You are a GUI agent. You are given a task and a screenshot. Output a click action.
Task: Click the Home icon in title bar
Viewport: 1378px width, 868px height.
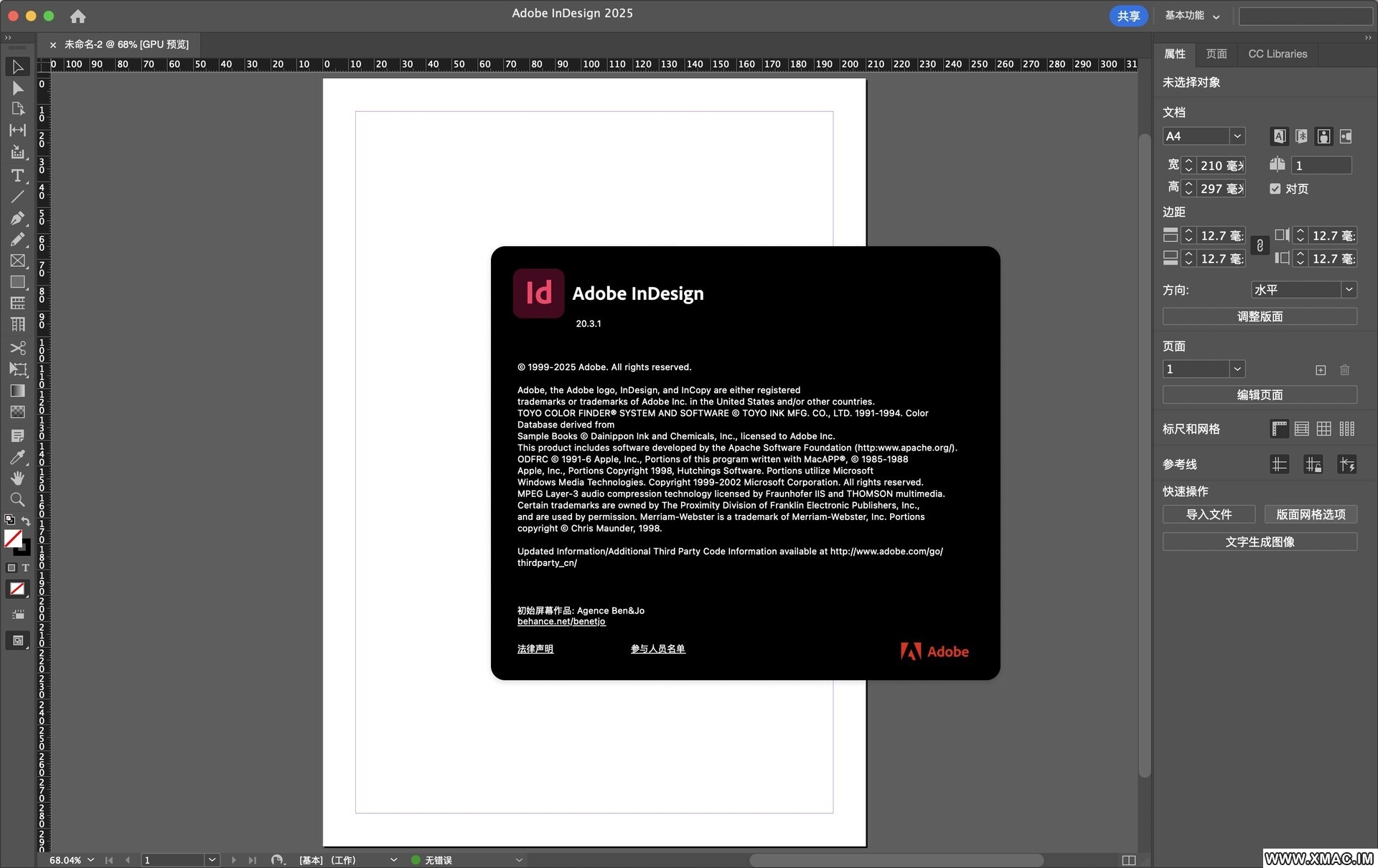(78, 16)
